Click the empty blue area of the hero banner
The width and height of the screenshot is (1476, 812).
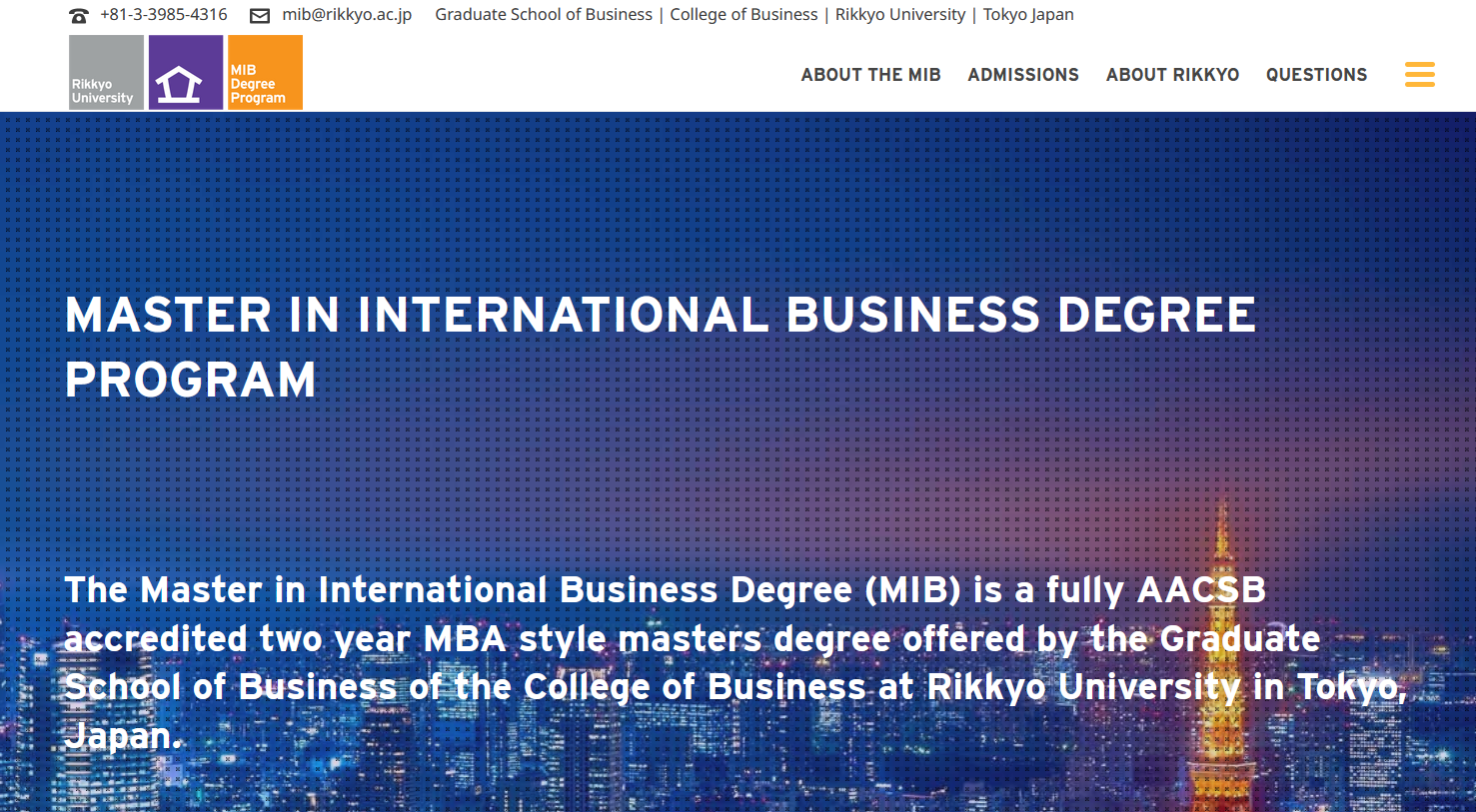coord(700,200)
